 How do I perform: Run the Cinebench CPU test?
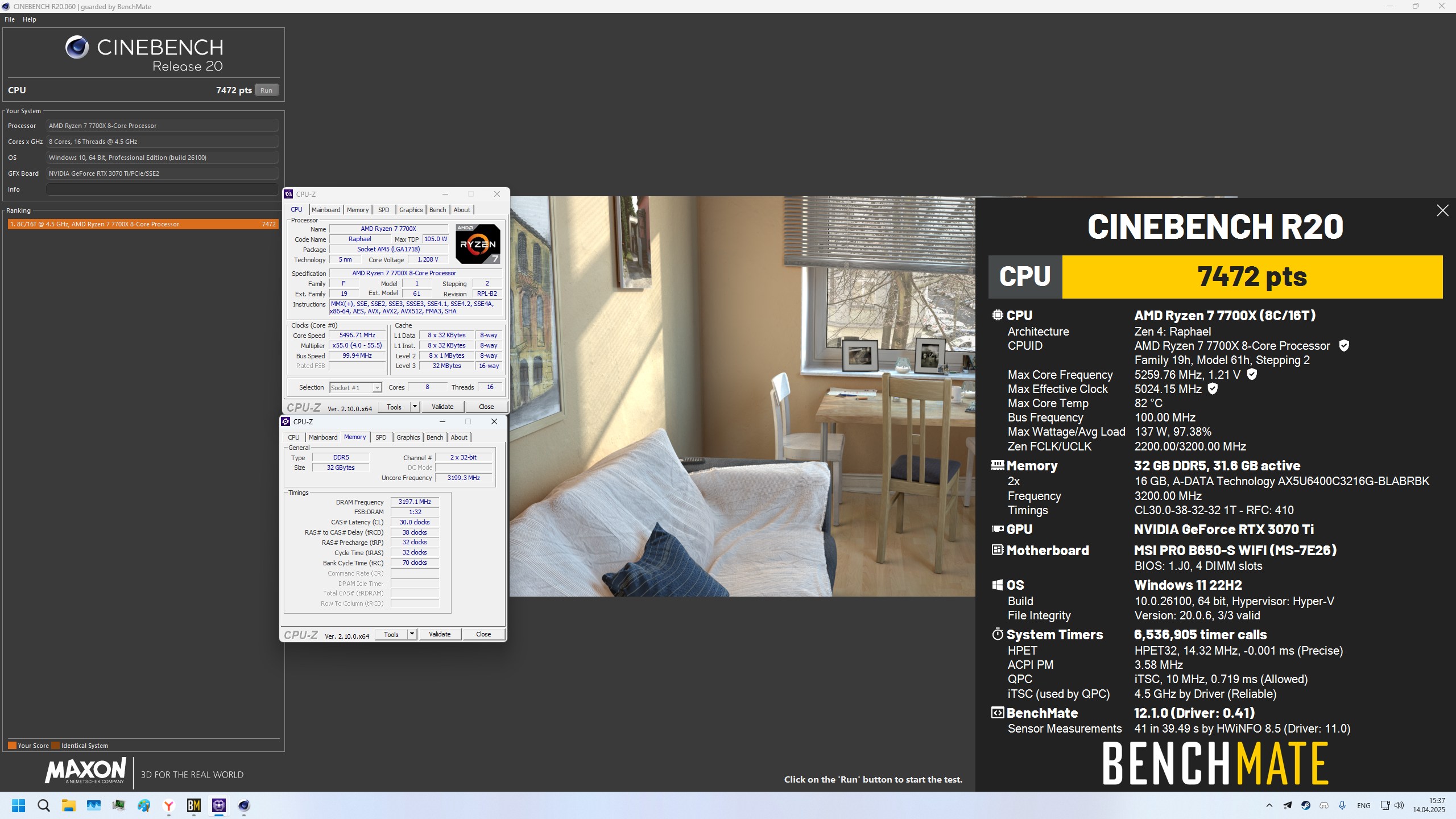(x=266, y=90)
